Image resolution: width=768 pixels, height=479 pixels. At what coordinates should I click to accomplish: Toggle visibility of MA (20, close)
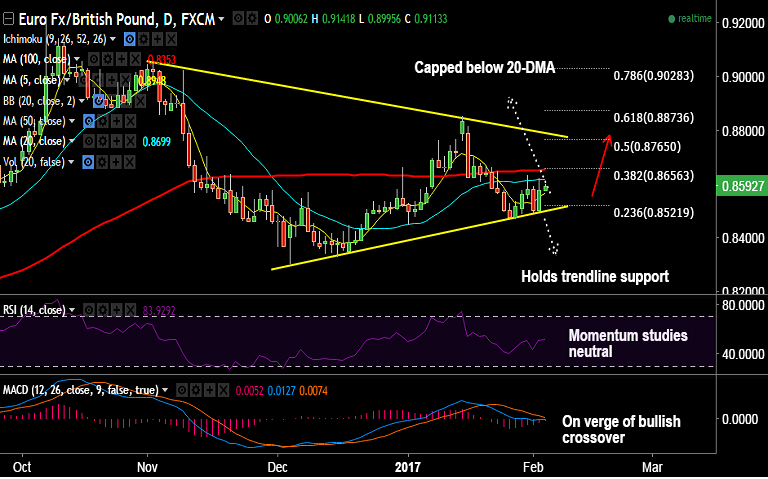[x=89, y=142]
